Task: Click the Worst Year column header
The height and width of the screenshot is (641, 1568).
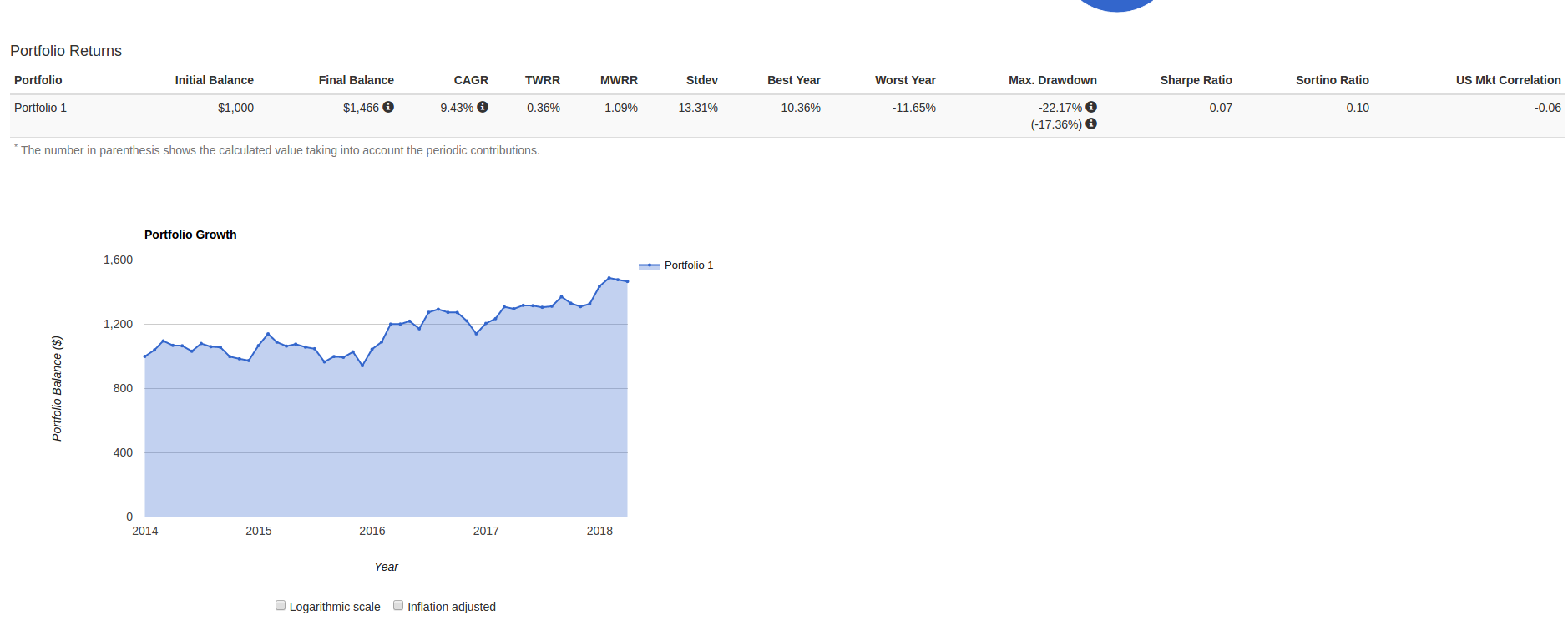Action: pos(905,80)
